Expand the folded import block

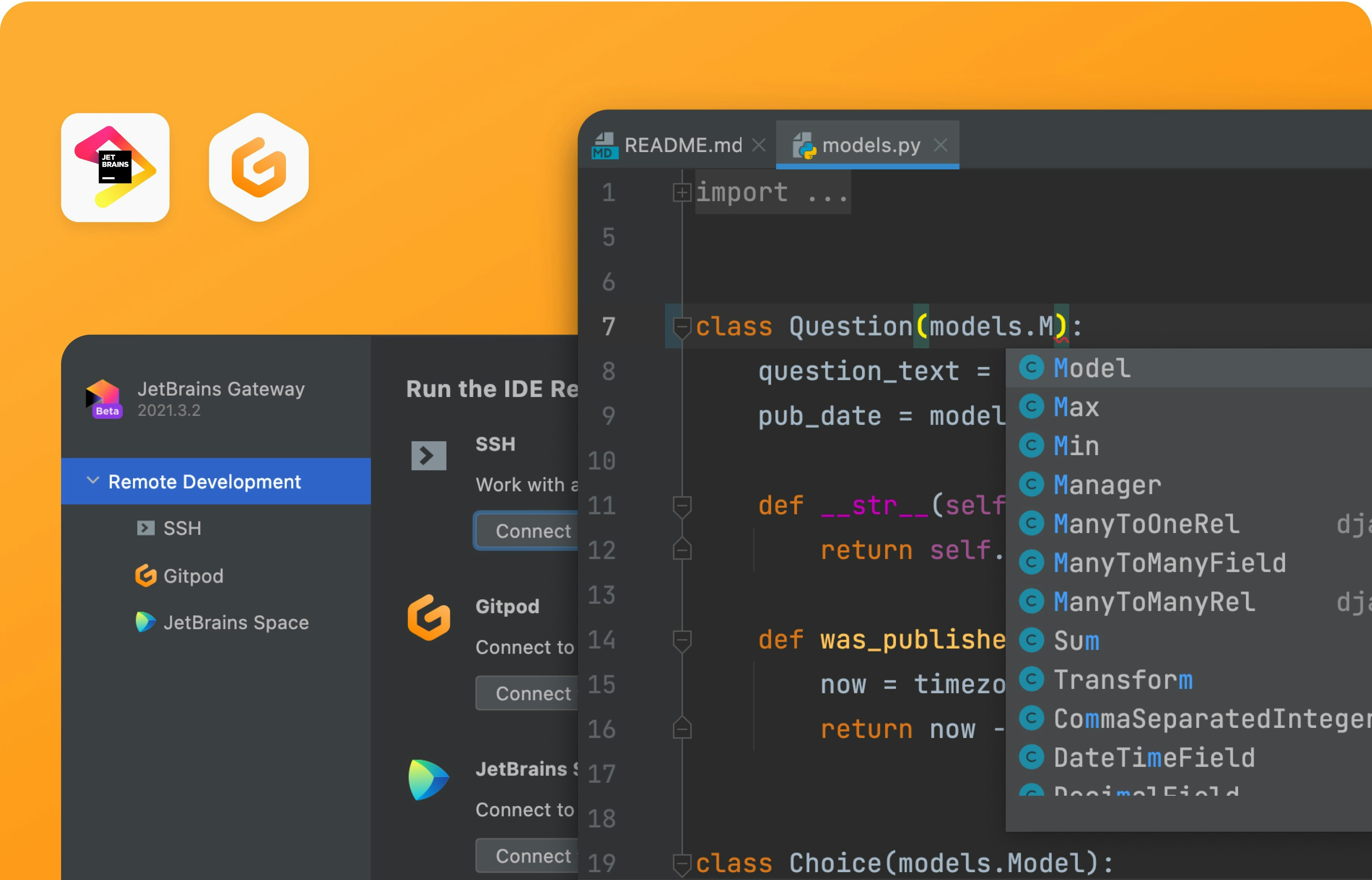pyautogui.click(x=682, y=193)
